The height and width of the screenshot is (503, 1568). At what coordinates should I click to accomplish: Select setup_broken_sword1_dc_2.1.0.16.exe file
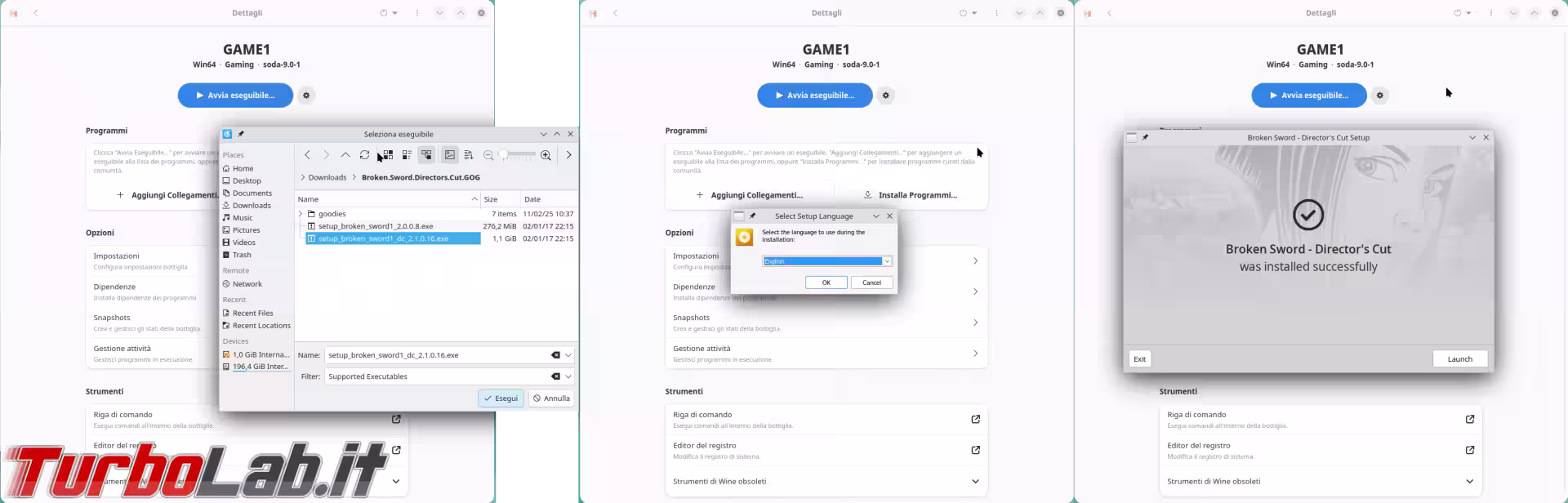[x=393, y=238]
